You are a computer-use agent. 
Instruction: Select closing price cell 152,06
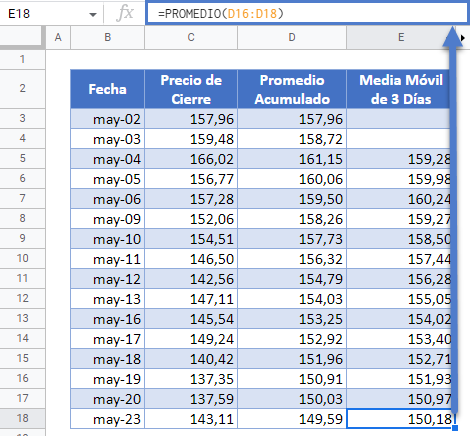point(191,219)
